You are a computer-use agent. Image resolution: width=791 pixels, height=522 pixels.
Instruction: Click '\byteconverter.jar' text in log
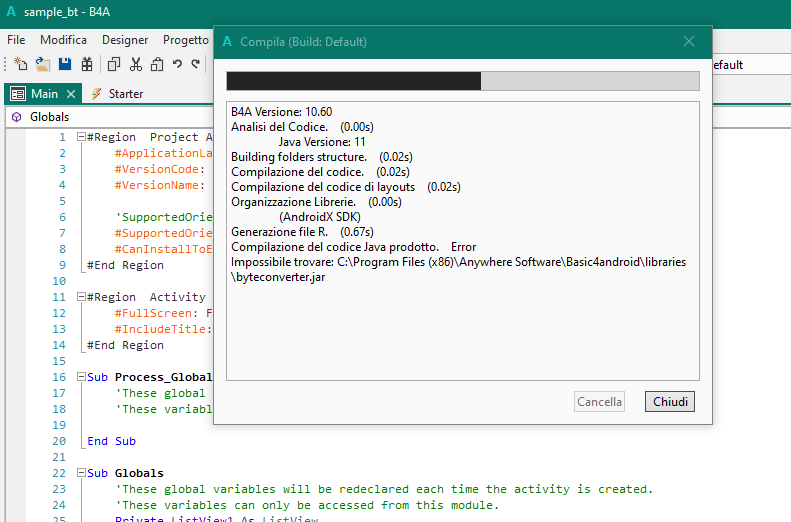coord(278,277)
